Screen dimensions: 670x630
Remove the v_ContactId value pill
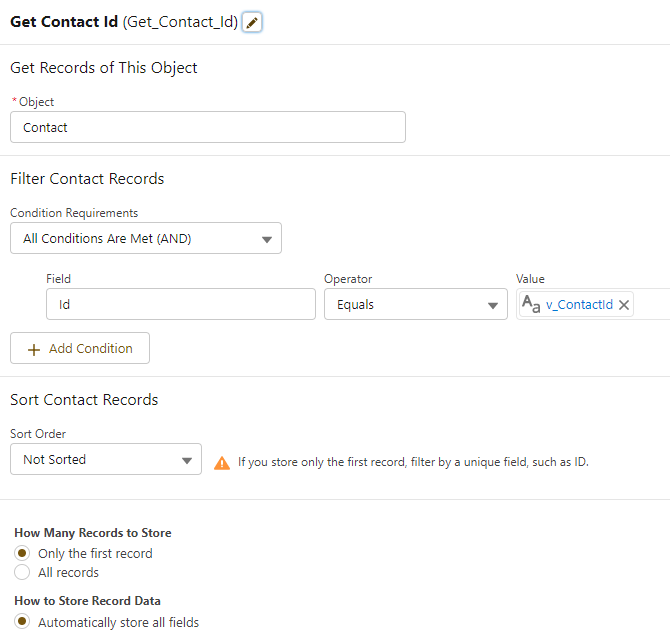[x=624, y=305]
